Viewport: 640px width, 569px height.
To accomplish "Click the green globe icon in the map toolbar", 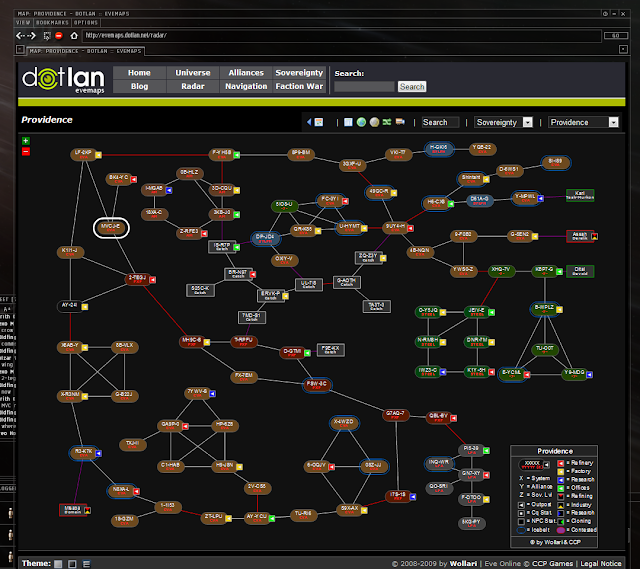I will pyautogui.click(x=361, y=122).
